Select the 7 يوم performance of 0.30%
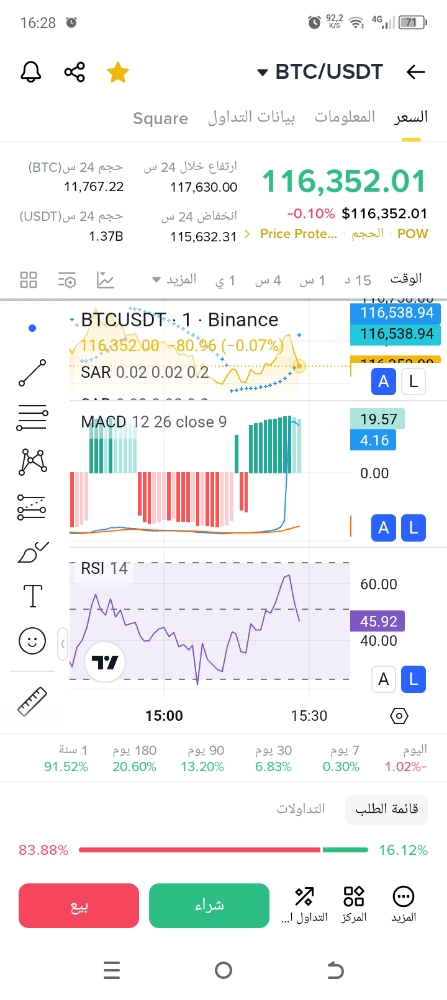 coord(341,758)
